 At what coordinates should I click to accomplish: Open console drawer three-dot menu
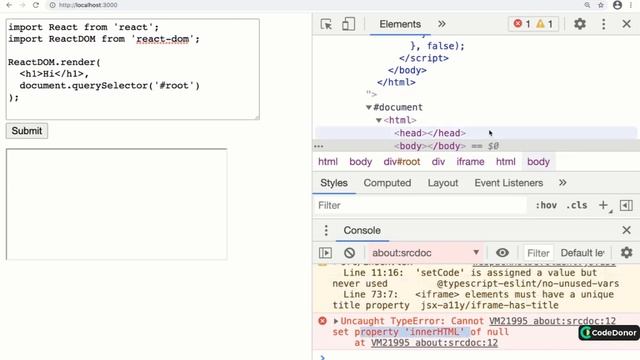click(326, 230)
